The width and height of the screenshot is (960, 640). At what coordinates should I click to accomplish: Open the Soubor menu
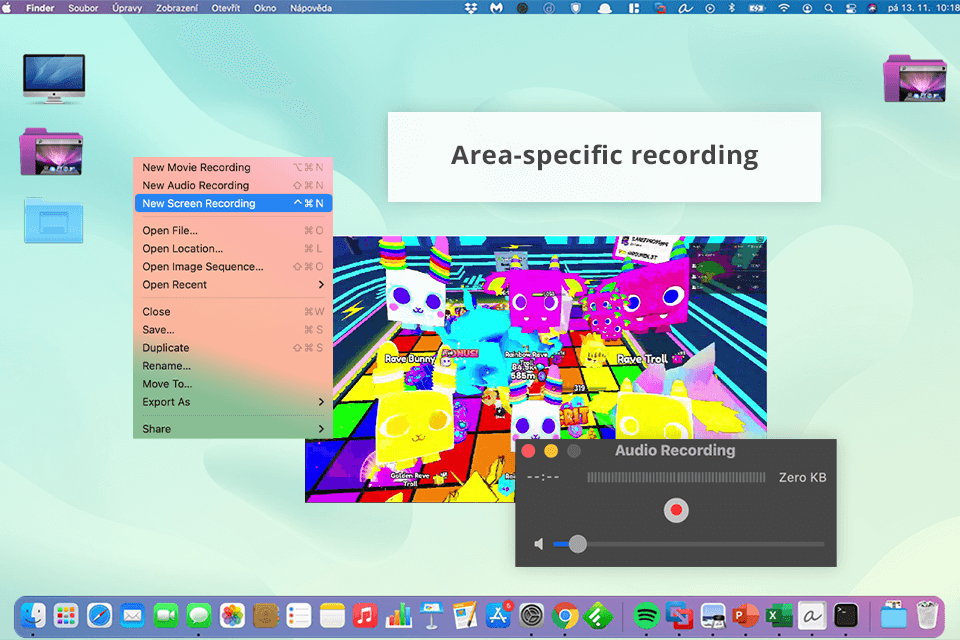coord(83,8)
